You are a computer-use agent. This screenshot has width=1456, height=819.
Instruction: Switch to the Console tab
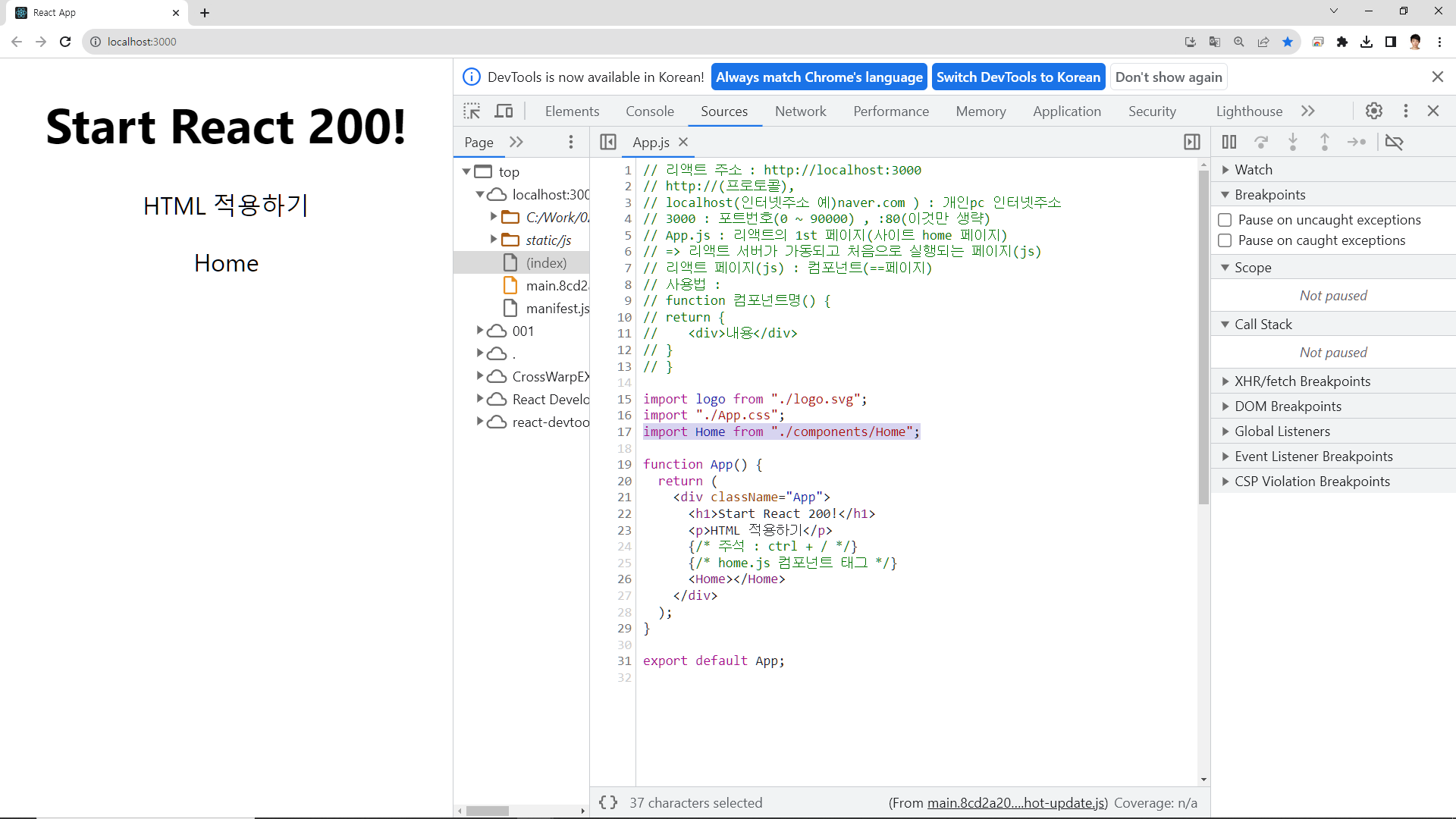649,111
